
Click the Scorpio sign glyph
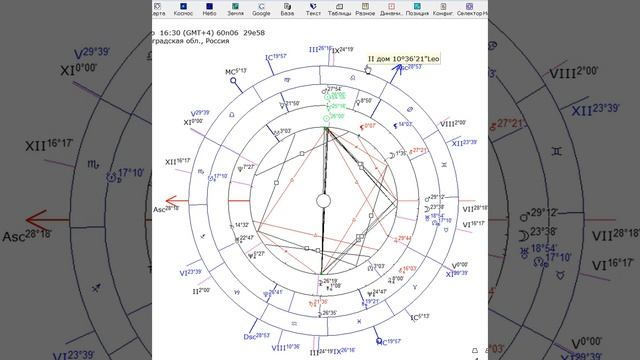point(200,172)
